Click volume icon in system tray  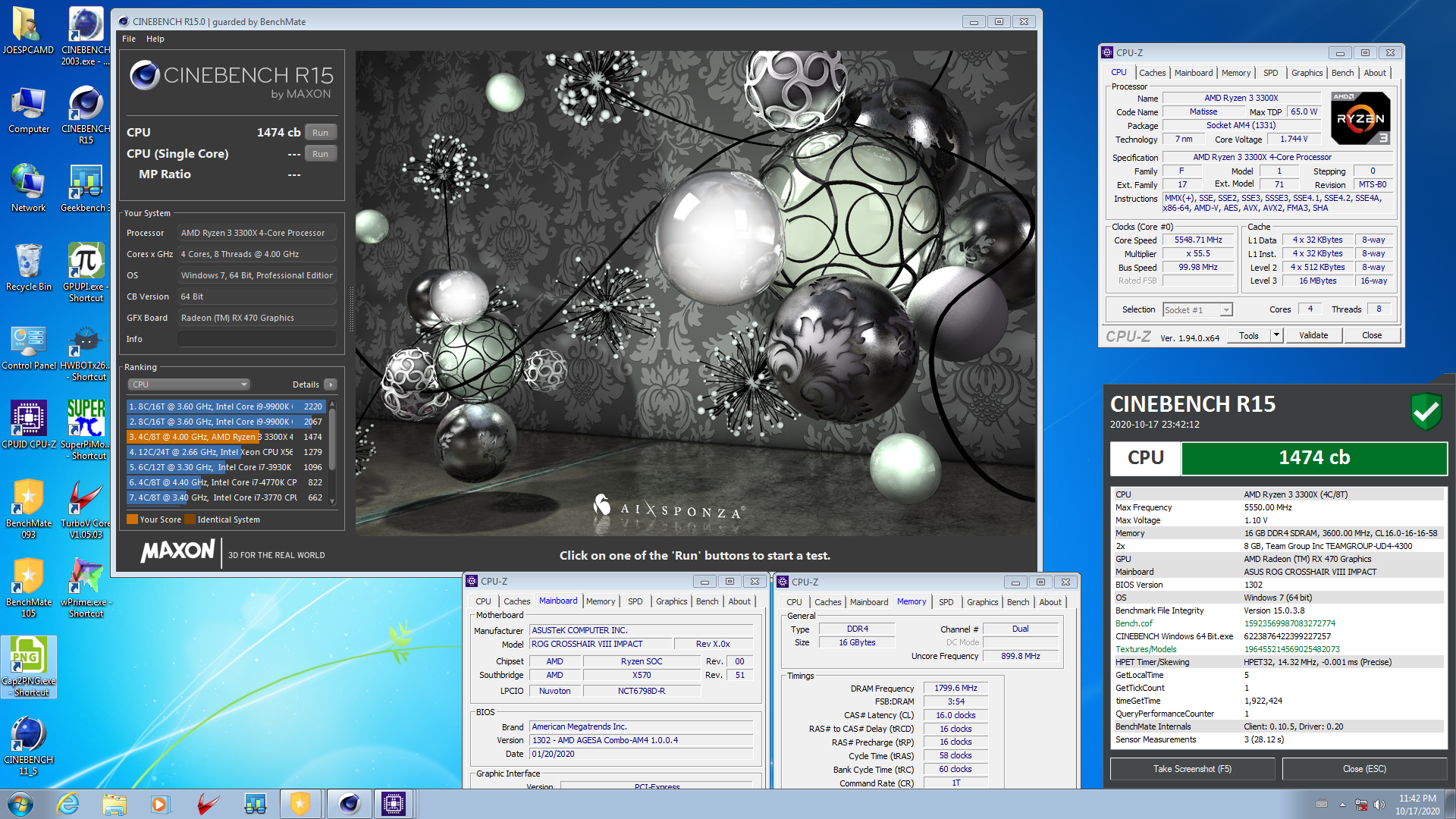click(x=1379, y=805)
